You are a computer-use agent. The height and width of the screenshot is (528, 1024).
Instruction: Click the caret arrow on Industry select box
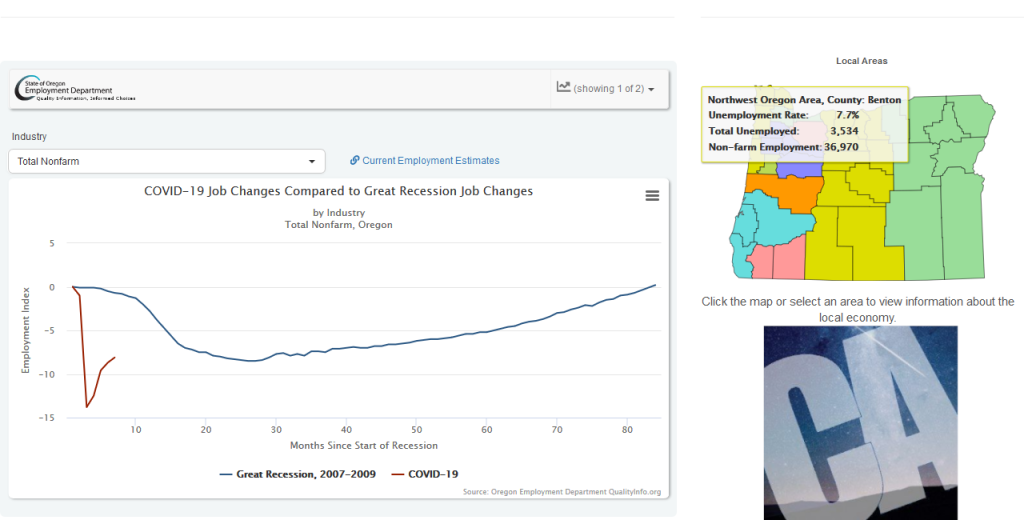311,161
